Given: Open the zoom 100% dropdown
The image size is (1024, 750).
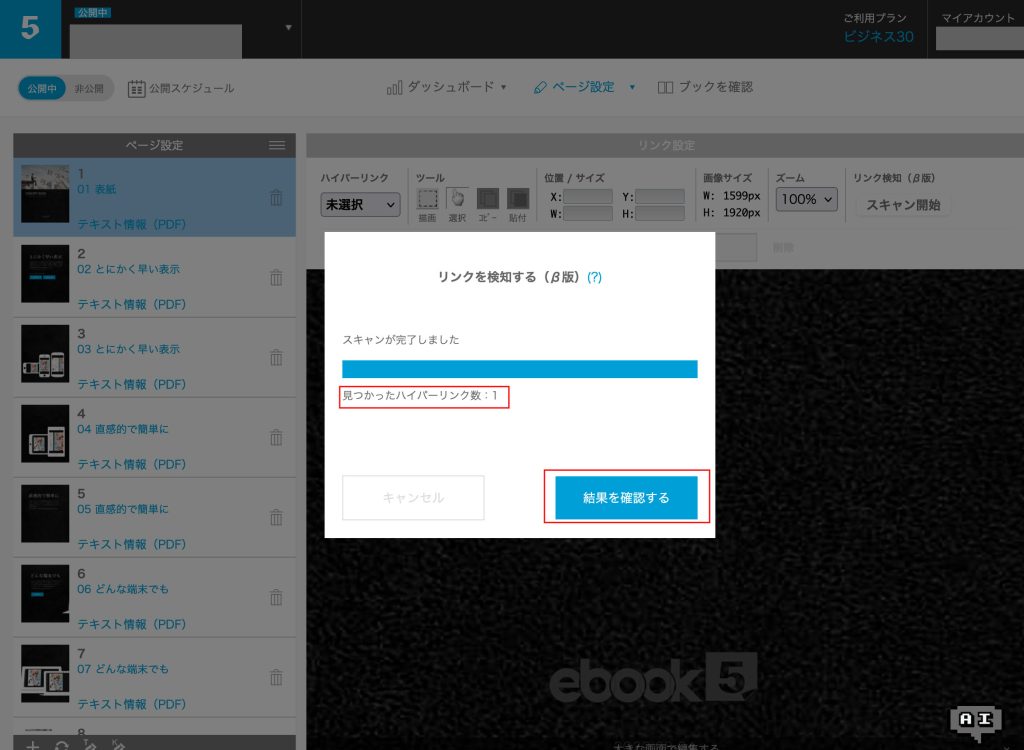Looking at the screenshot, I should [x=806, y=200].
